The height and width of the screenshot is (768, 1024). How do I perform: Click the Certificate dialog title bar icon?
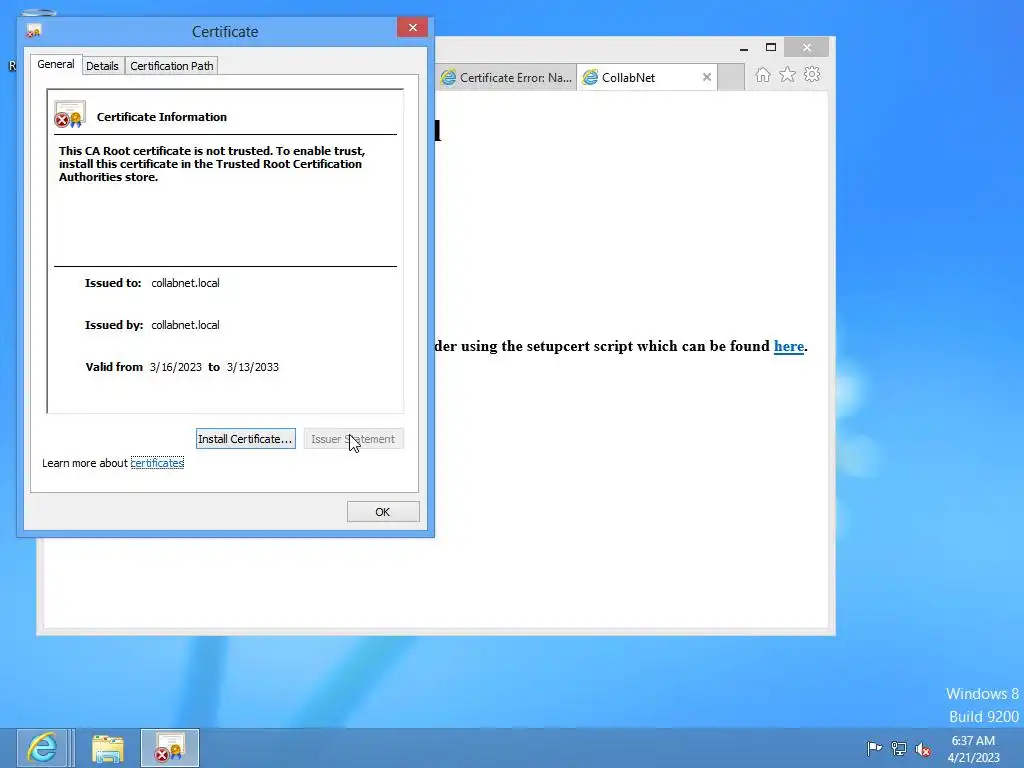33,31
